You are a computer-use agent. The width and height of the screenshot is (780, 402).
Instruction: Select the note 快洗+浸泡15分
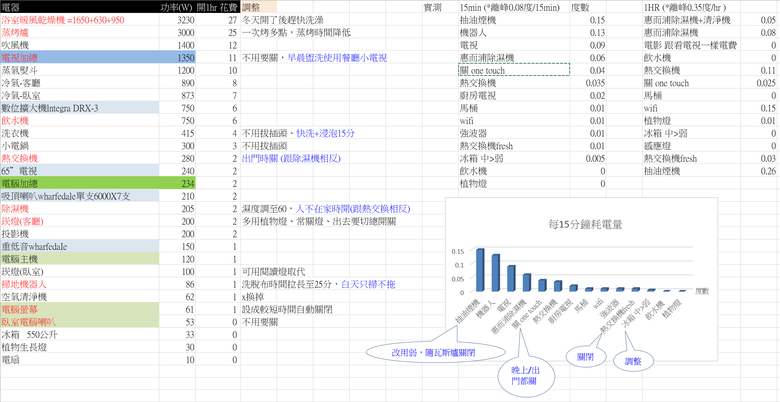click(324, 133)
